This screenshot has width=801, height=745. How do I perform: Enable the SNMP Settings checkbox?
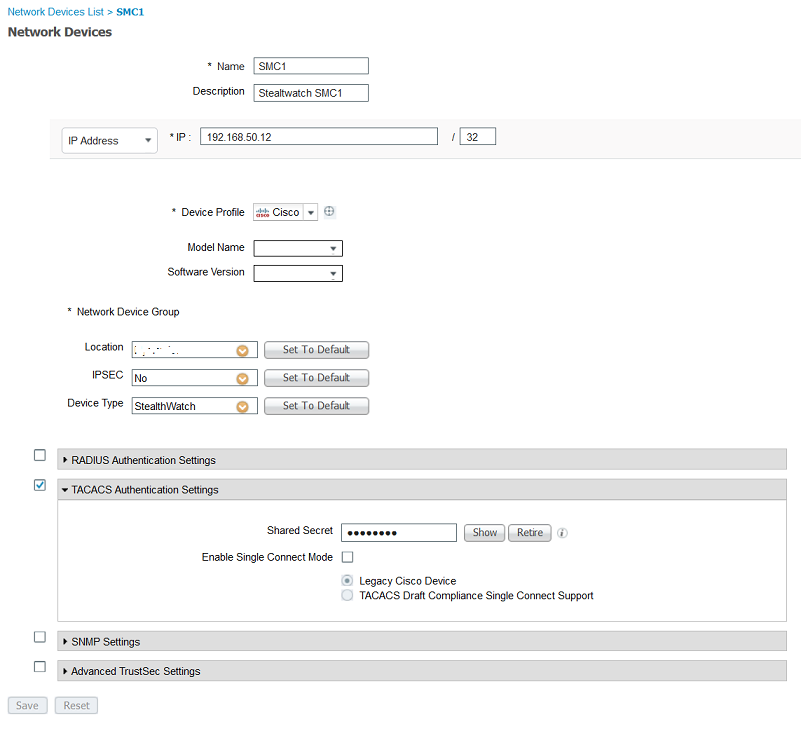[40, 637]
